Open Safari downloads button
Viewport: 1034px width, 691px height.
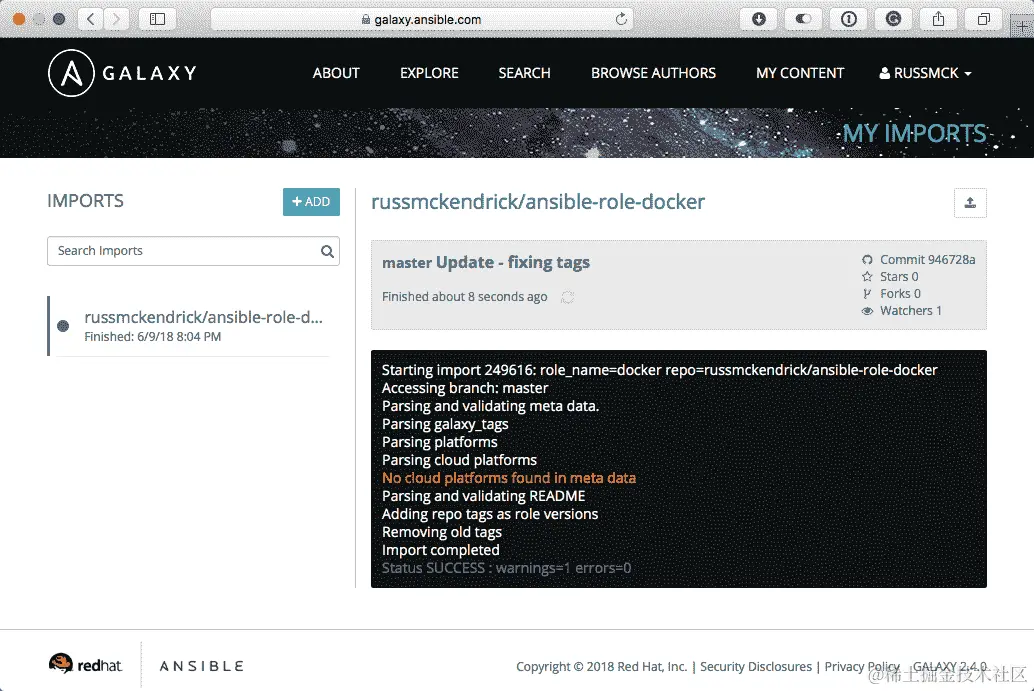tap(759, 19)
